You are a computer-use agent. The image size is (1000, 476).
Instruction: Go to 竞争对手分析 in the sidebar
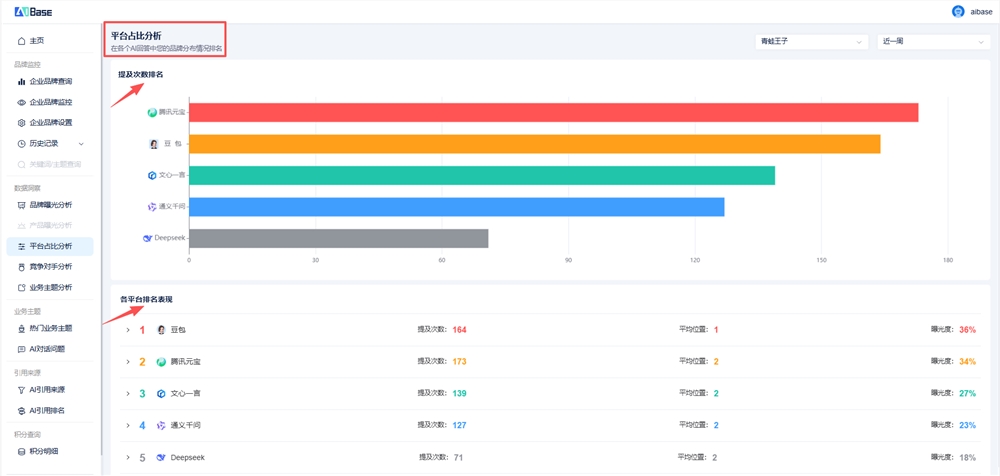point(50,267)
